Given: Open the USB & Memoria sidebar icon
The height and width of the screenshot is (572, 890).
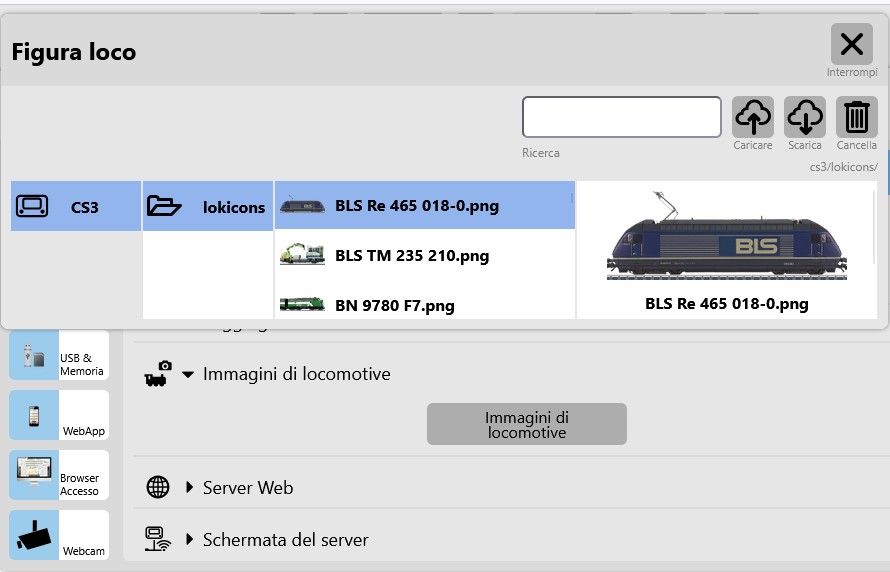Looking at the screenshot, I should (x=59, y=356).
